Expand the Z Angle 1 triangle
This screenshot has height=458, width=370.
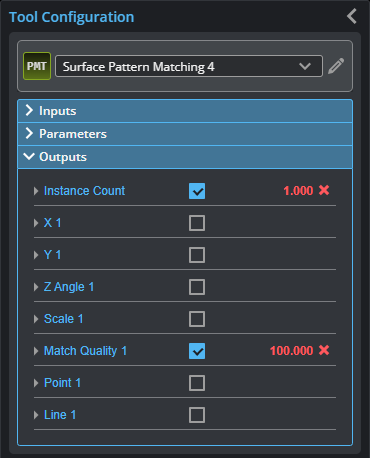(x=36, y=287)
